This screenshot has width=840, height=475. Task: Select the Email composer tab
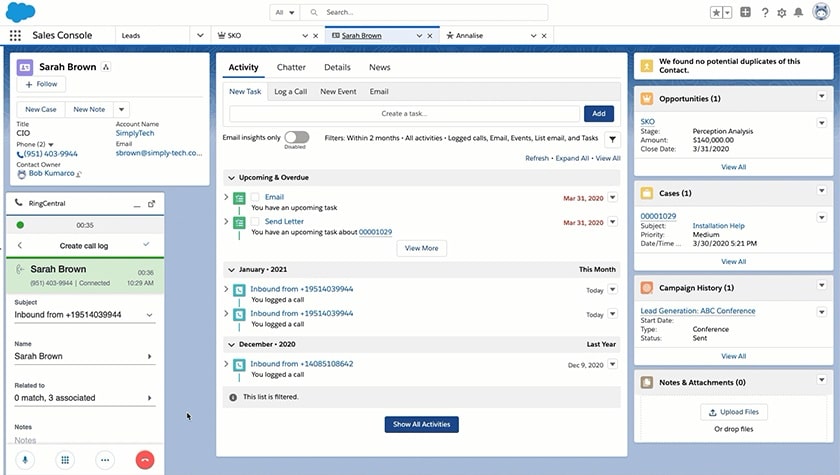(x=379, y=92)
